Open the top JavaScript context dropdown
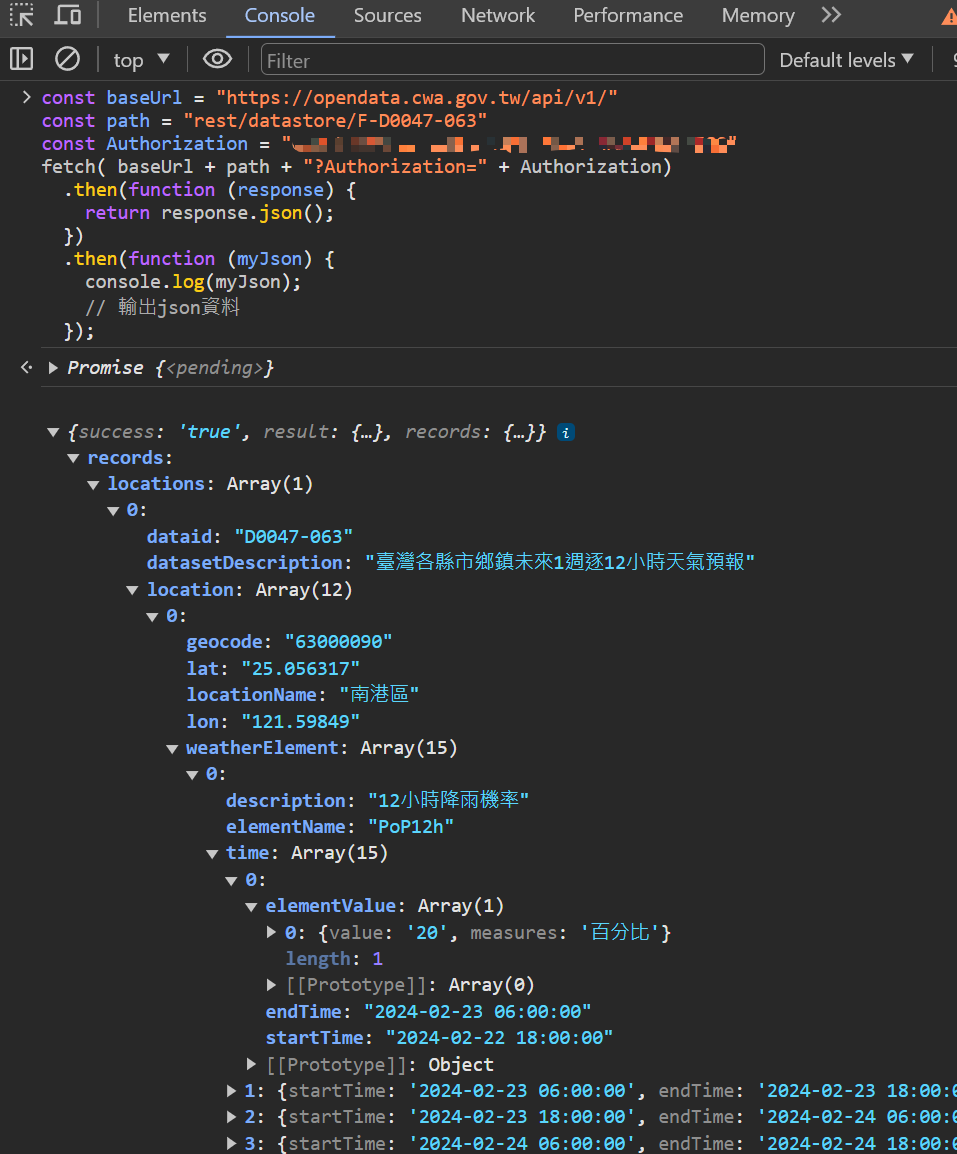The height and width of the screenshot is (1154, 957). click(x=141, y=60)
